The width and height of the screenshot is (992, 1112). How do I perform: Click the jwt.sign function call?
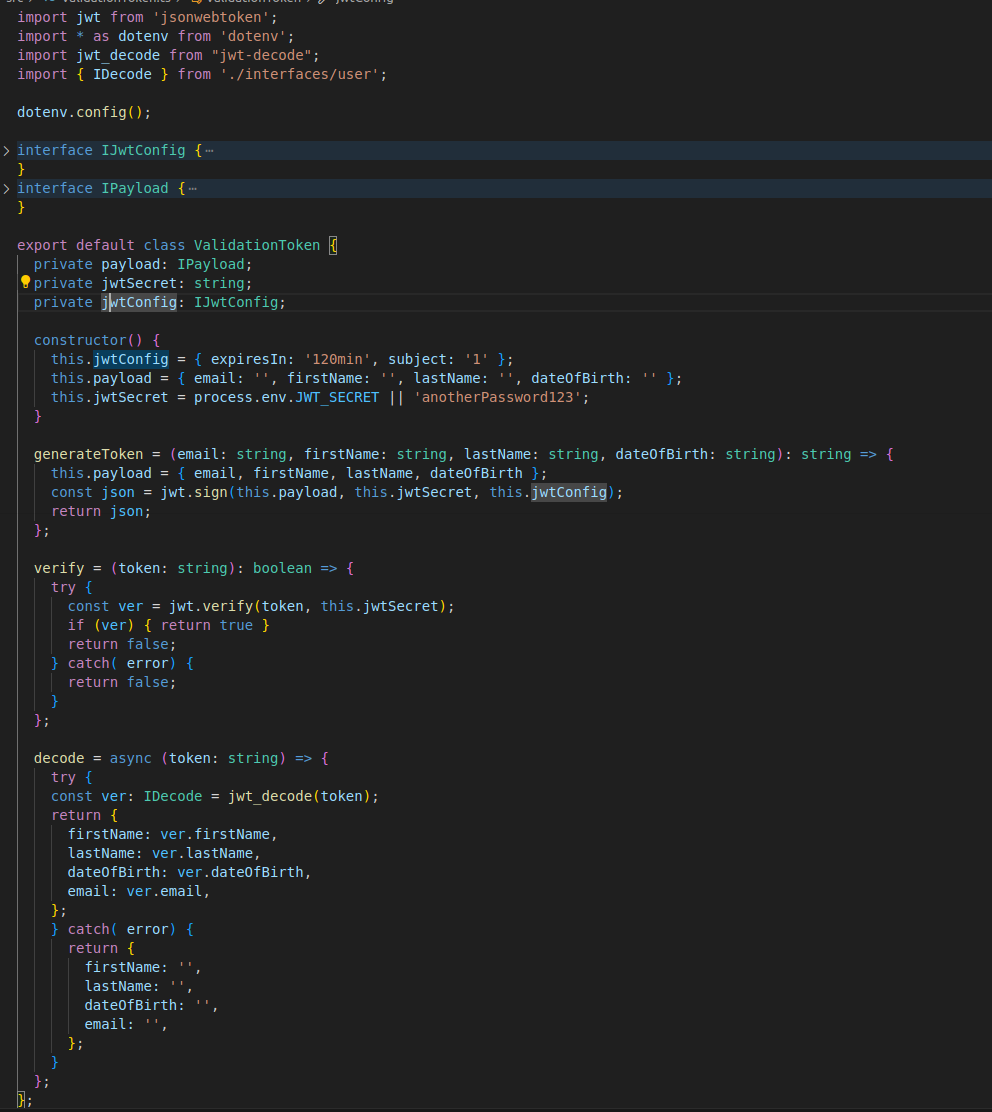(190, 491)
